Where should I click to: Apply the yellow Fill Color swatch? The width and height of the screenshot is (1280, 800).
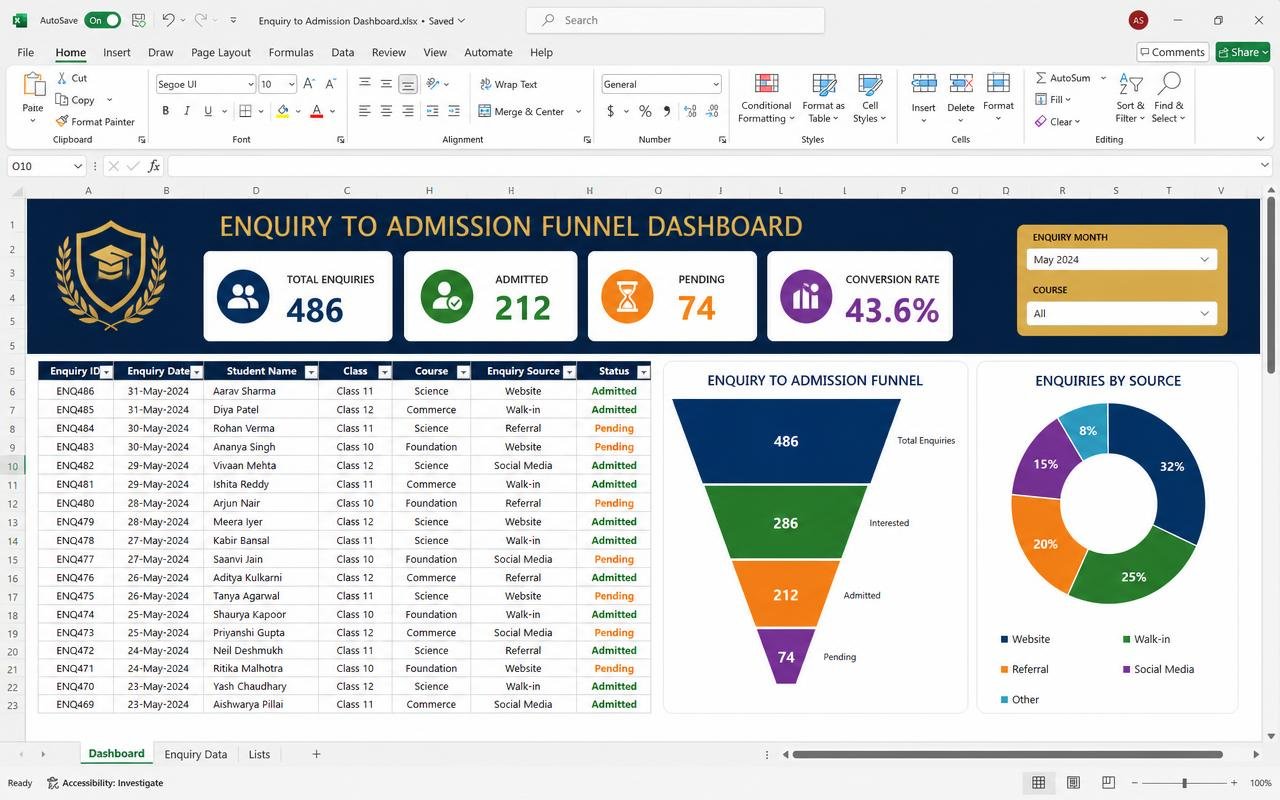coord(283,111)
